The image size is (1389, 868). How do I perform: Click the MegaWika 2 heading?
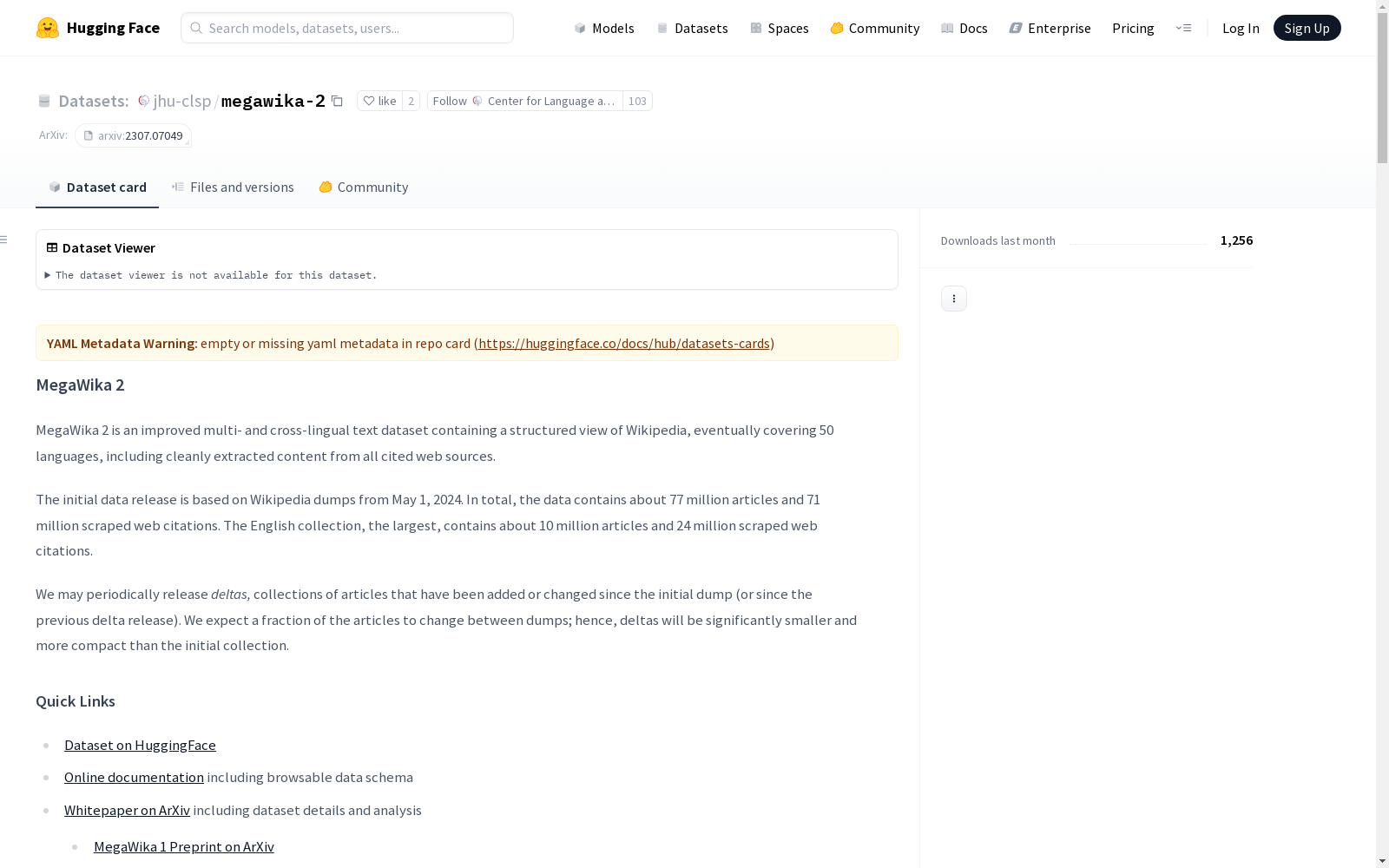pos(80,385)
